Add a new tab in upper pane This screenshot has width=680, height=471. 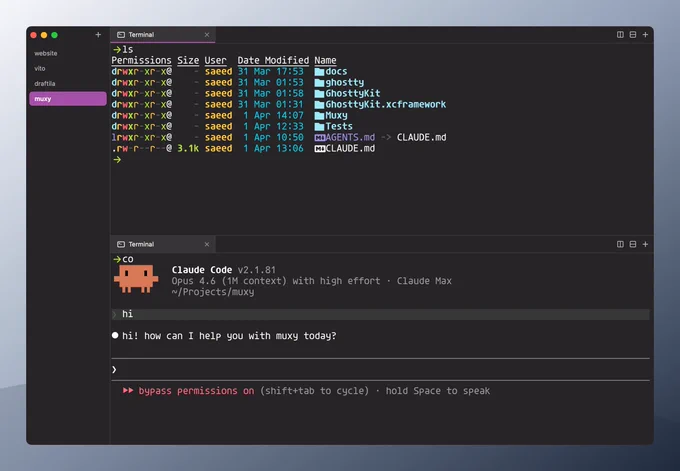click(645, 35)
